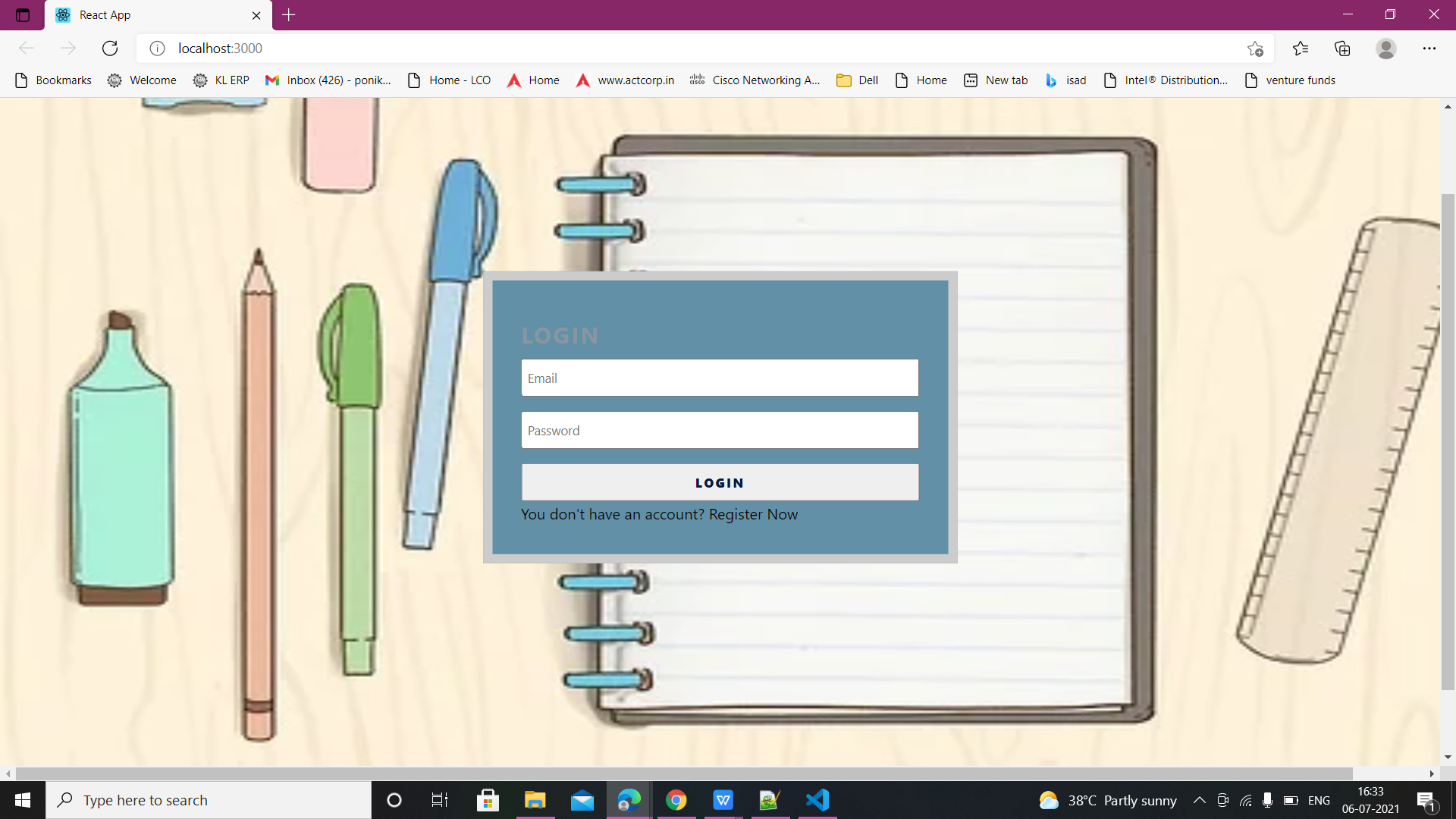Open Settings and more ellipsis menu
1456x819 pixels.
pyautogui.click(x=1429, y=49)
